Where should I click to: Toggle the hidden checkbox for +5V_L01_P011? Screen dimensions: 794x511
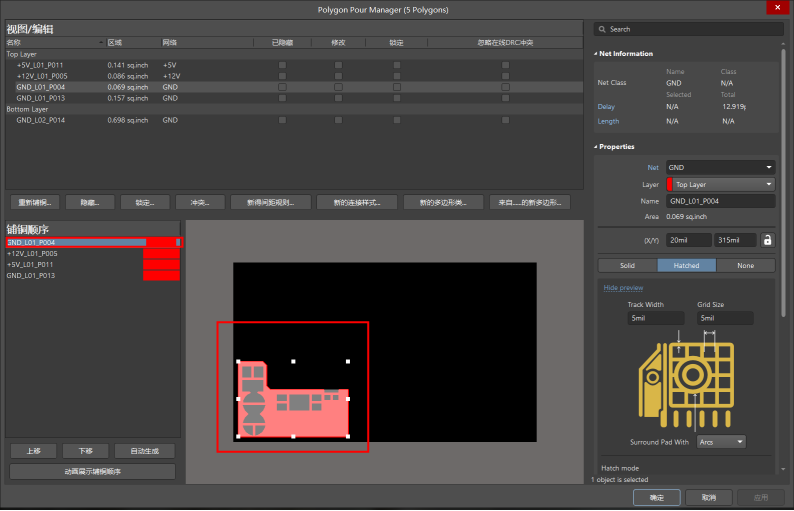click(282, 65)
